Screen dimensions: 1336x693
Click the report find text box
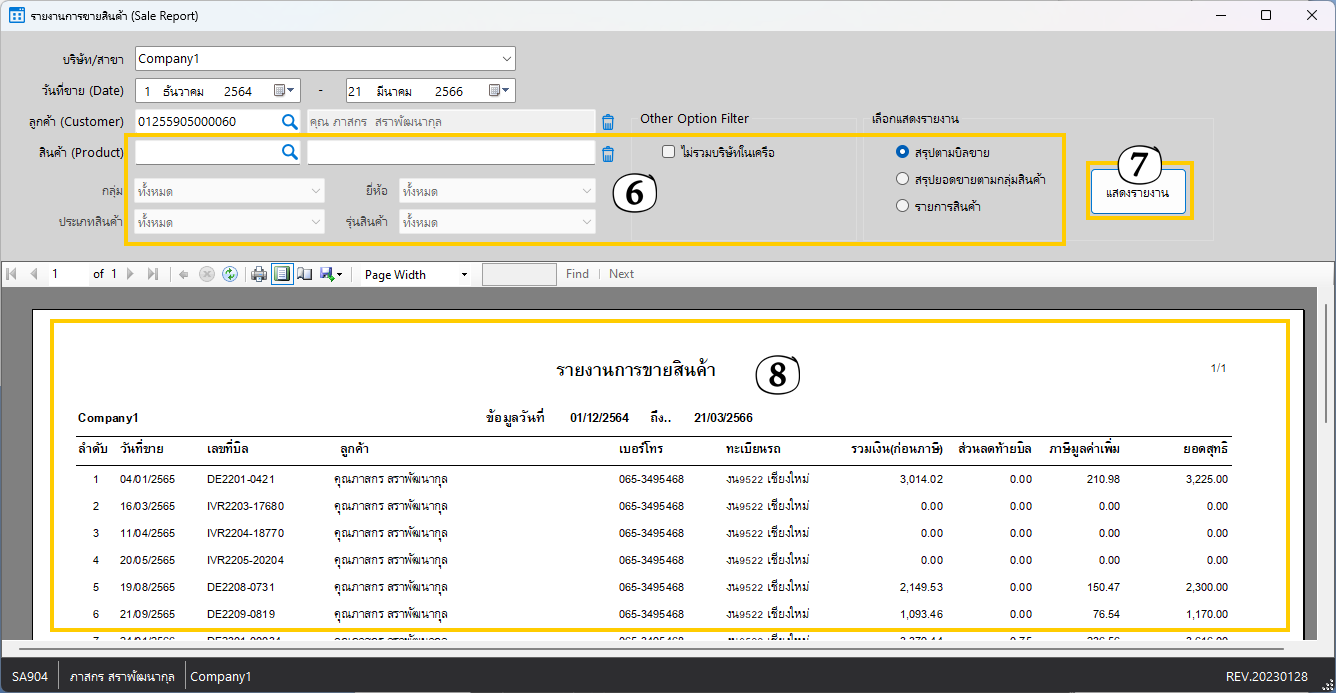[519, 274]
